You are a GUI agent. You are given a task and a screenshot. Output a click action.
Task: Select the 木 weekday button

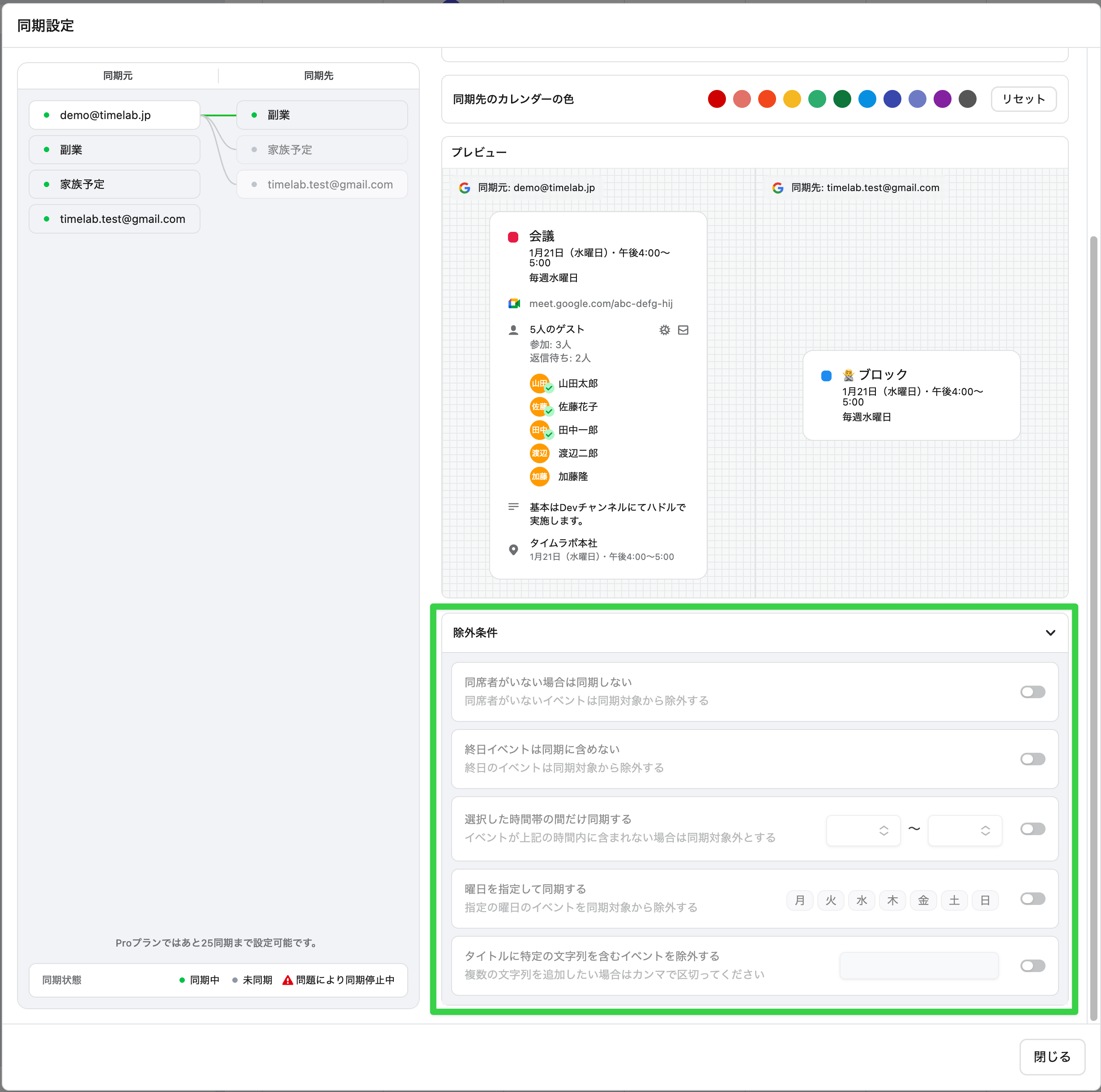click(892, 900)
